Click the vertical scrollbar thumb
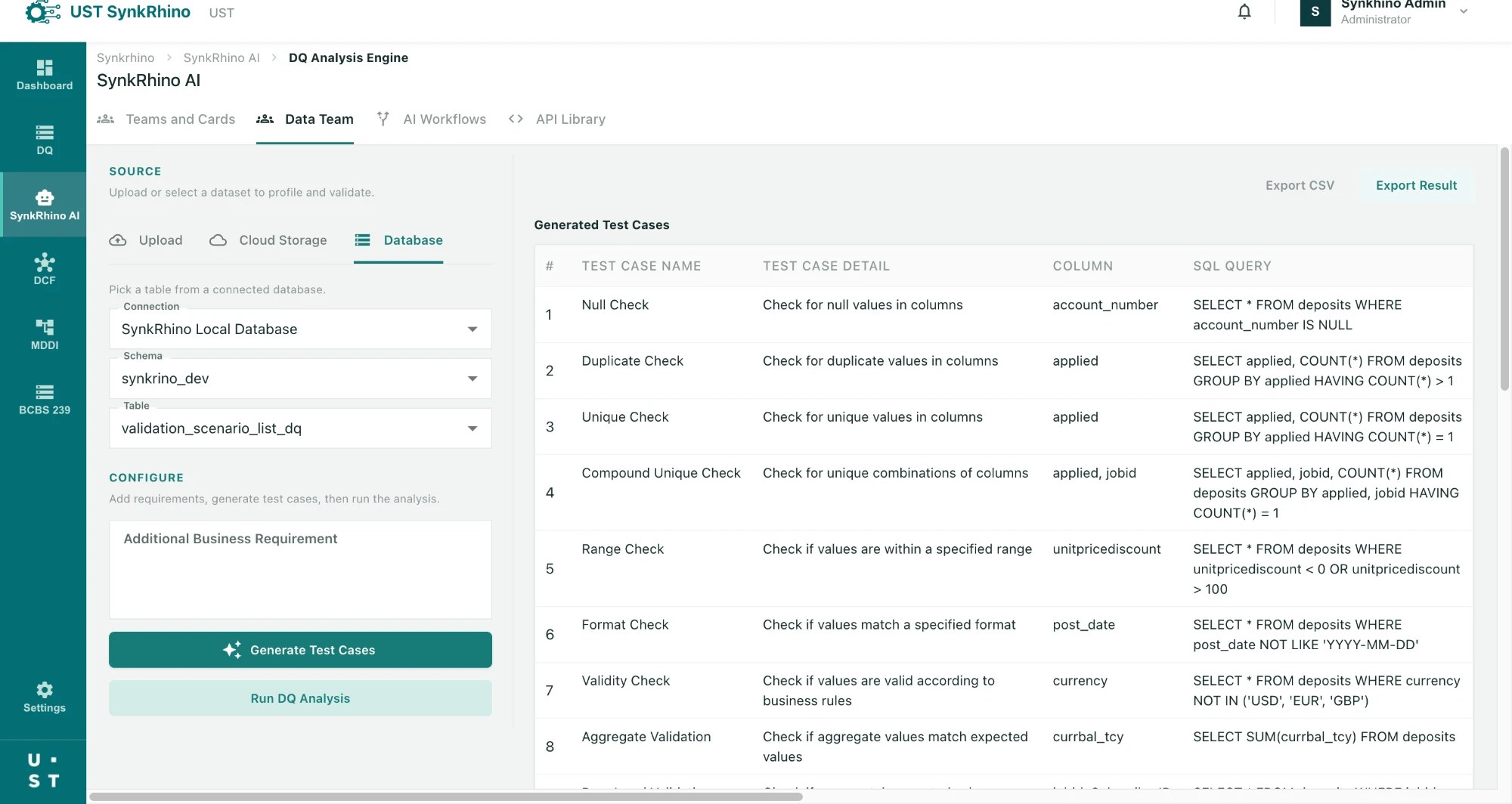Viewport: 1512px width, 804px height. [x=1504, y=269]
